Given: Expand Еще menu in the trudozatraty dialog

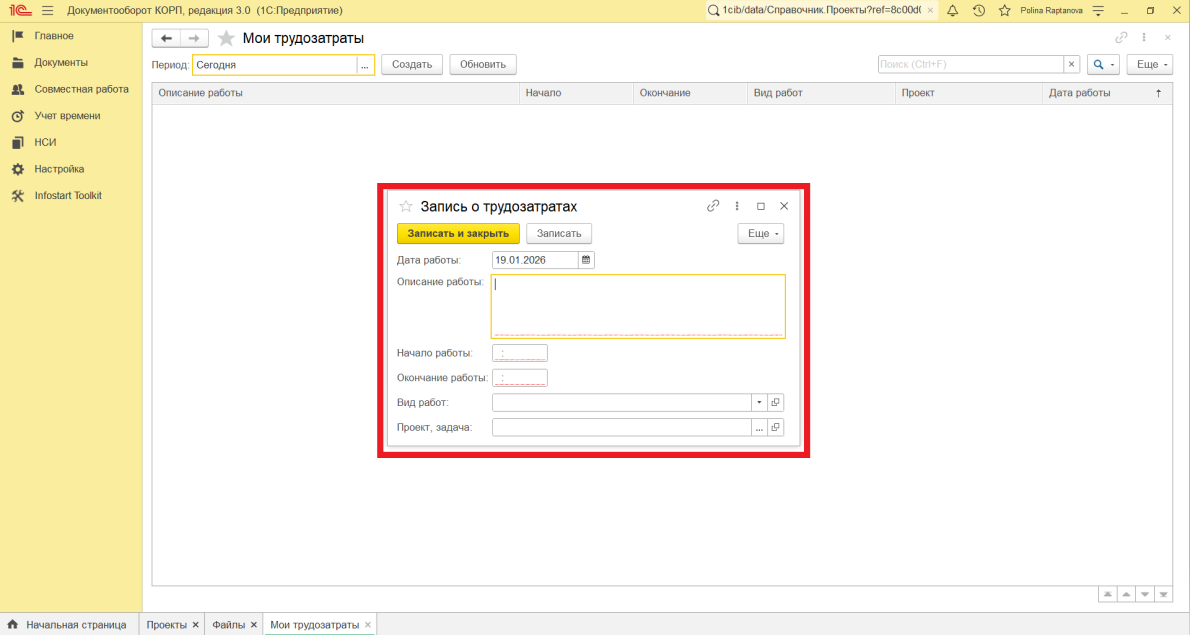Looking at the screenshot, I should tap(760, 233).
